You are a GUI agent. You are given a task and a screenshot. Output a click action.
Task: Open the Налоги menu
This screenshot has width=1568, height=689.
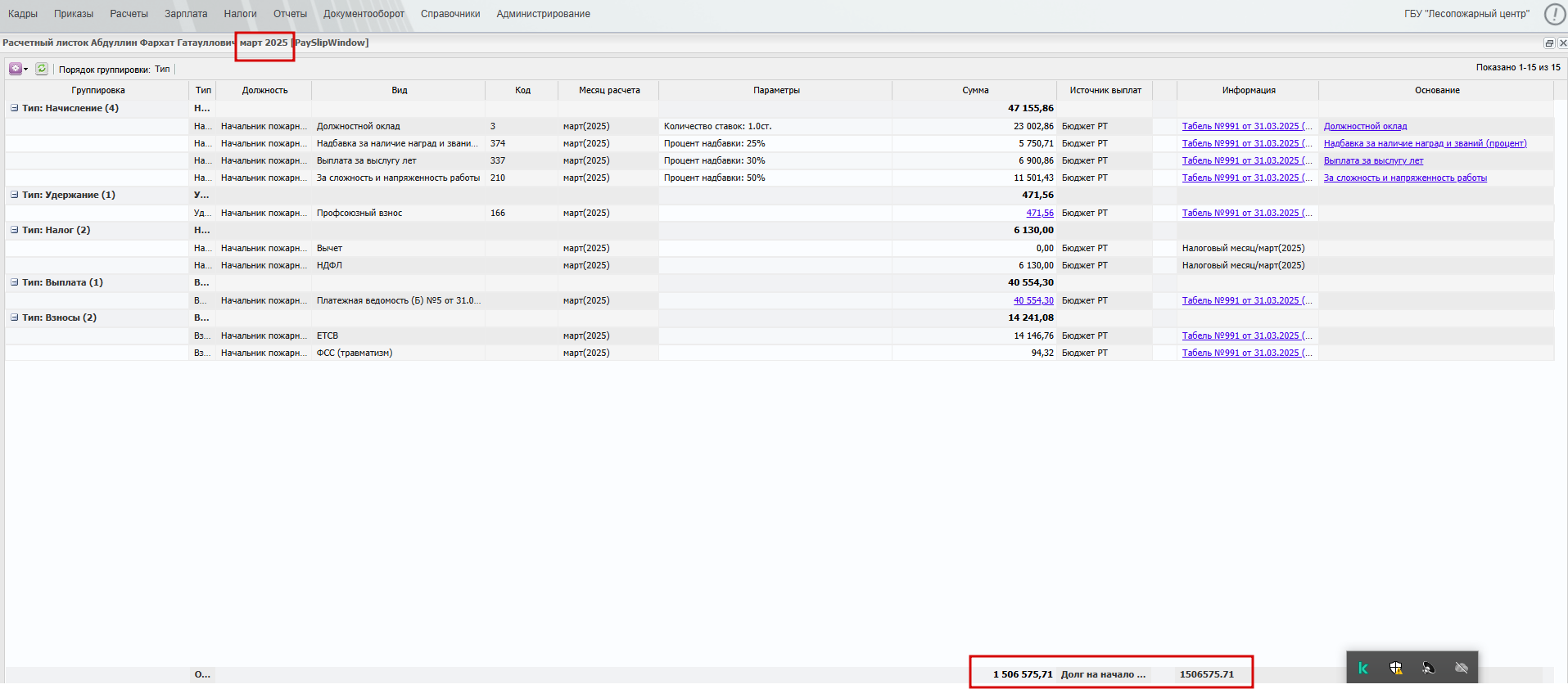pyautogui.click(x=241, y=14)
